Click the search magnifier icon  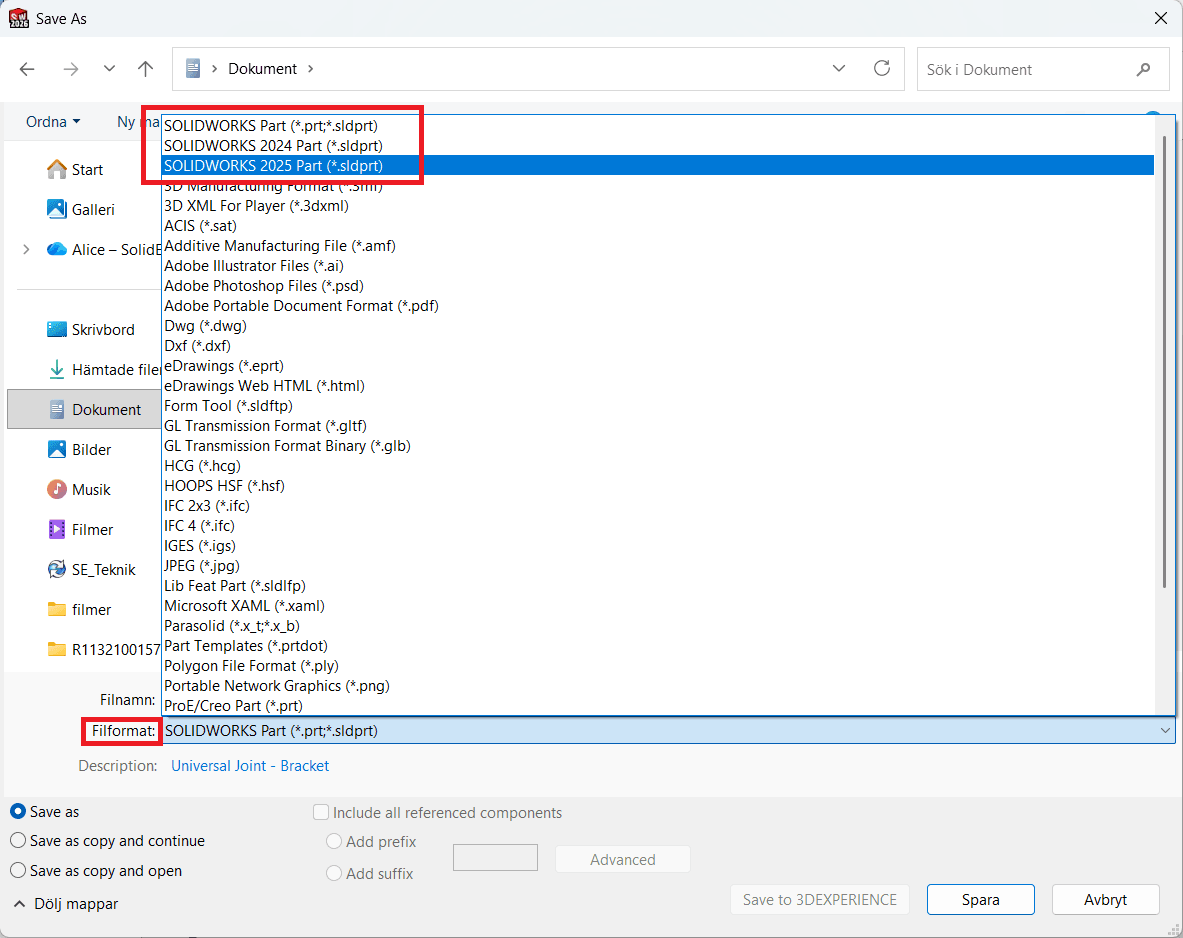[1143, 69]
